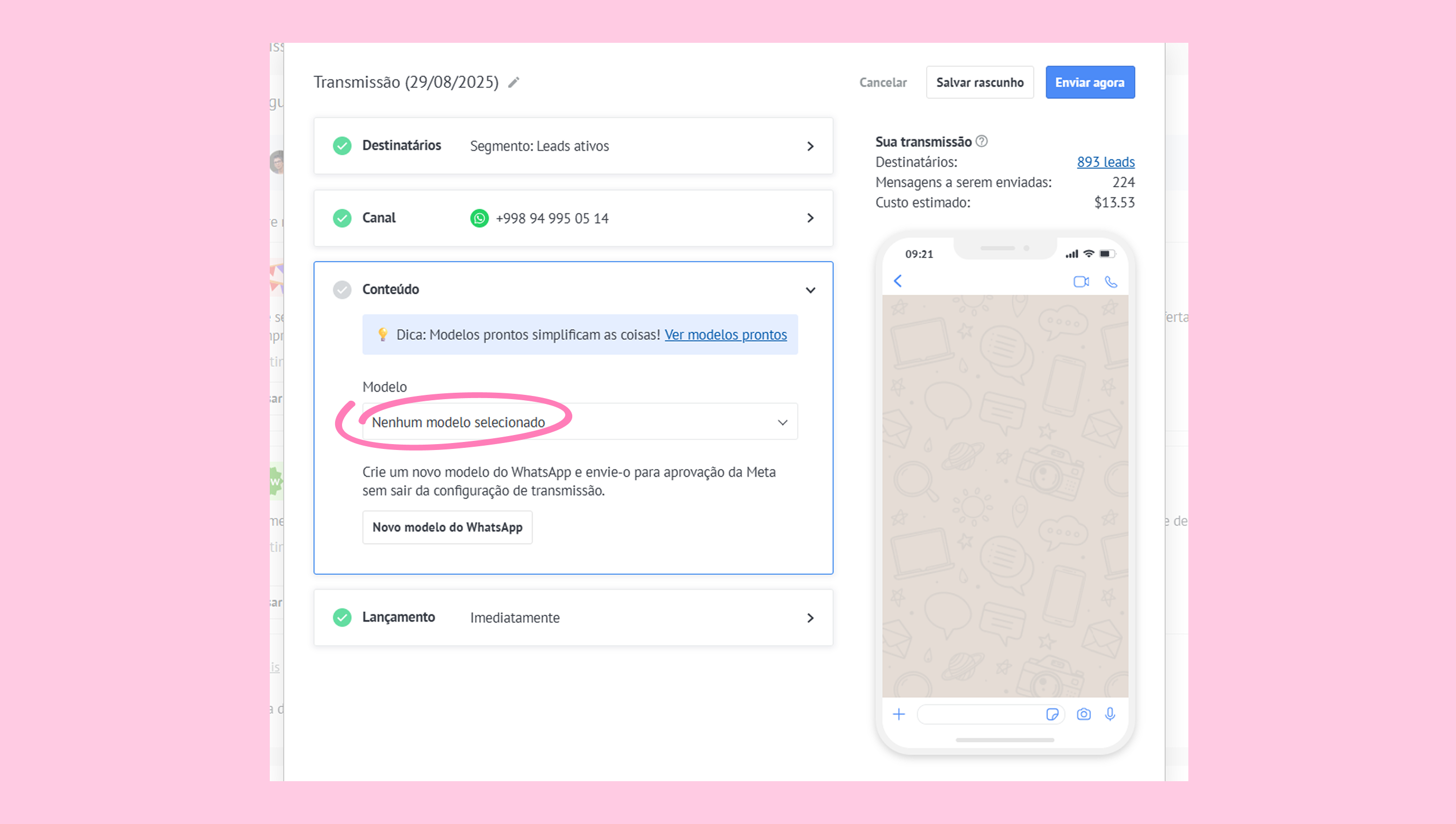Click Enviar agora button

1090,82
